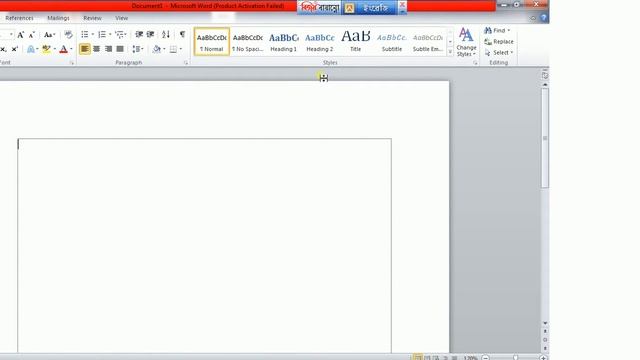The width and height of the screenshot is (640, 360).
Task: Click the Increase Indent icon
Action: [x=150, y=35]
